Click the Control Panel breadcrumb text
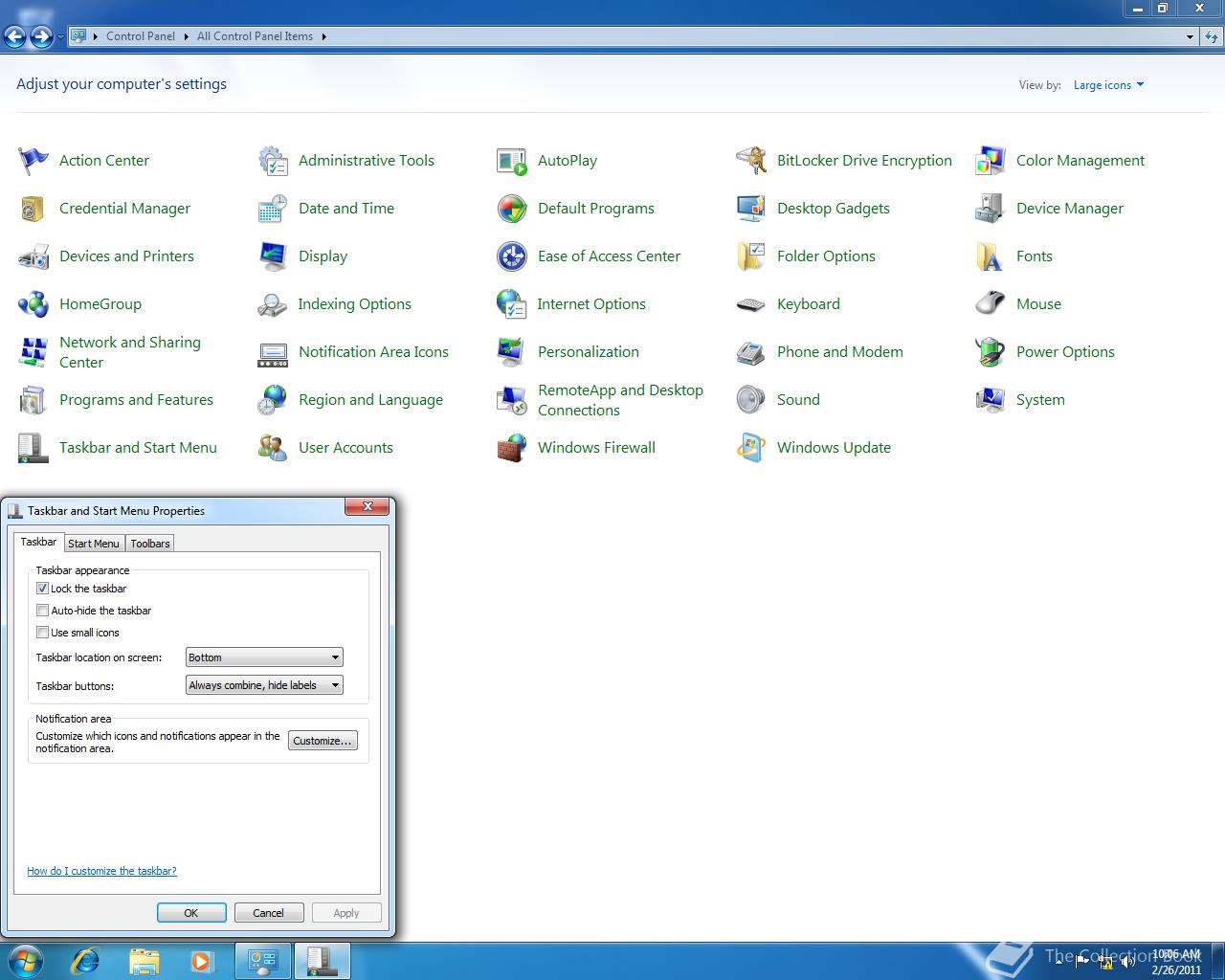Image resolution: width=1225 pixels, height=980 pixels. click(141, 36)
